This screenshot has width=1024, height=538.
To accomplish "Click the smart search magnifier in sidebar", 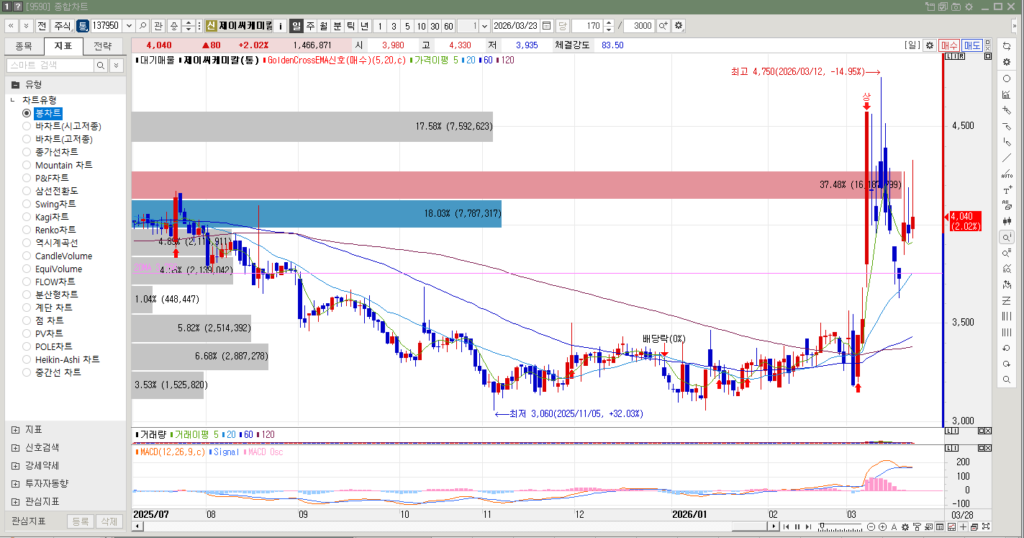I will [100, 65].
